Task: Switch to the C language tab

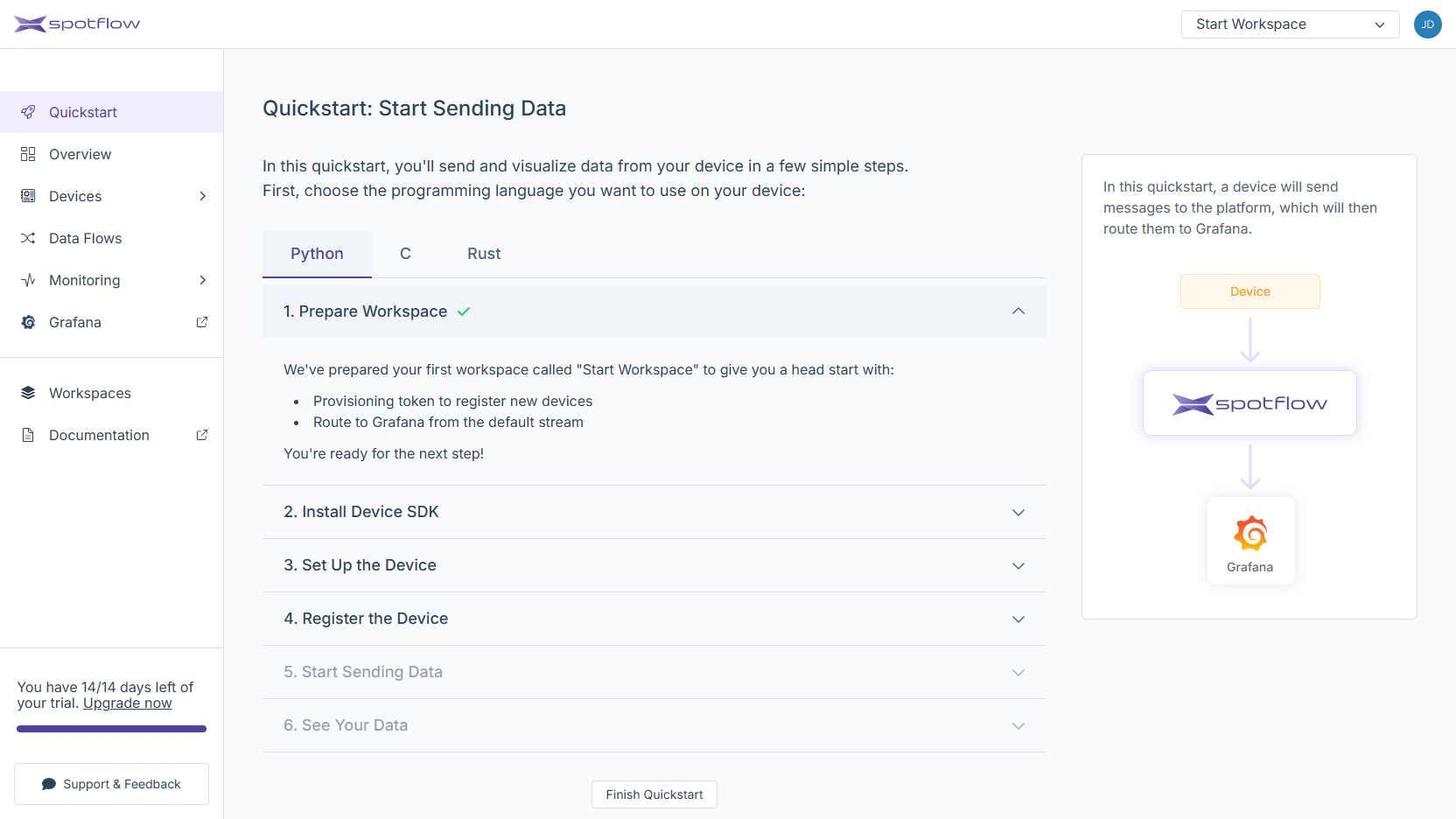Action: tap(405, 254)
